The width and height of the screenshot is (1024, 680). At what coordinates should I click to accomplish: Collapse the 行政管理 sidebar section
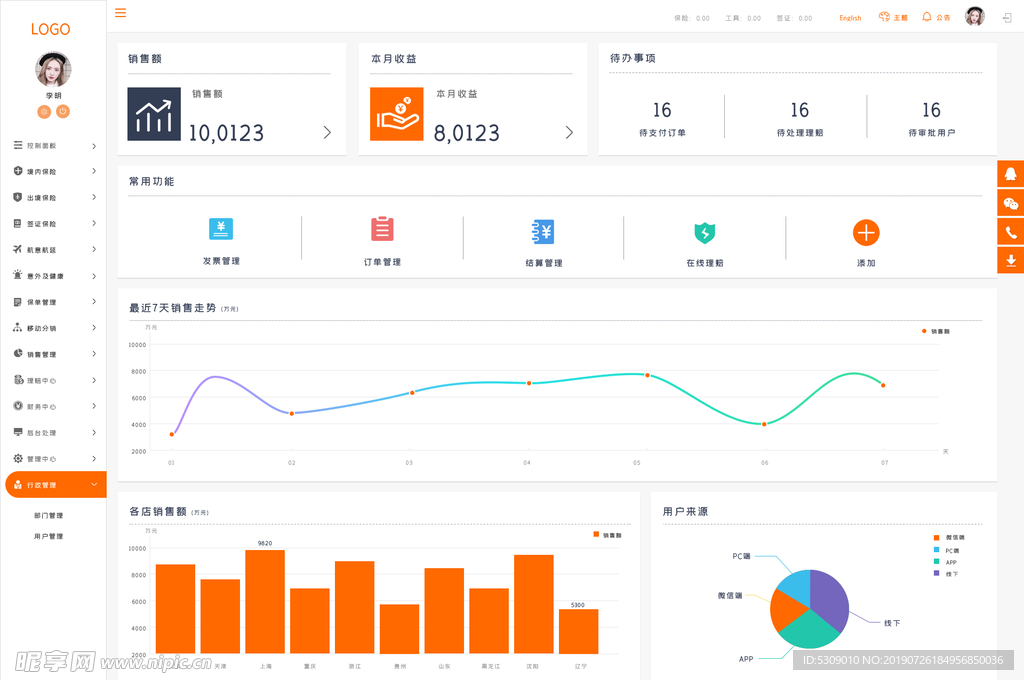pyautogui.click(x=55, y=485)
